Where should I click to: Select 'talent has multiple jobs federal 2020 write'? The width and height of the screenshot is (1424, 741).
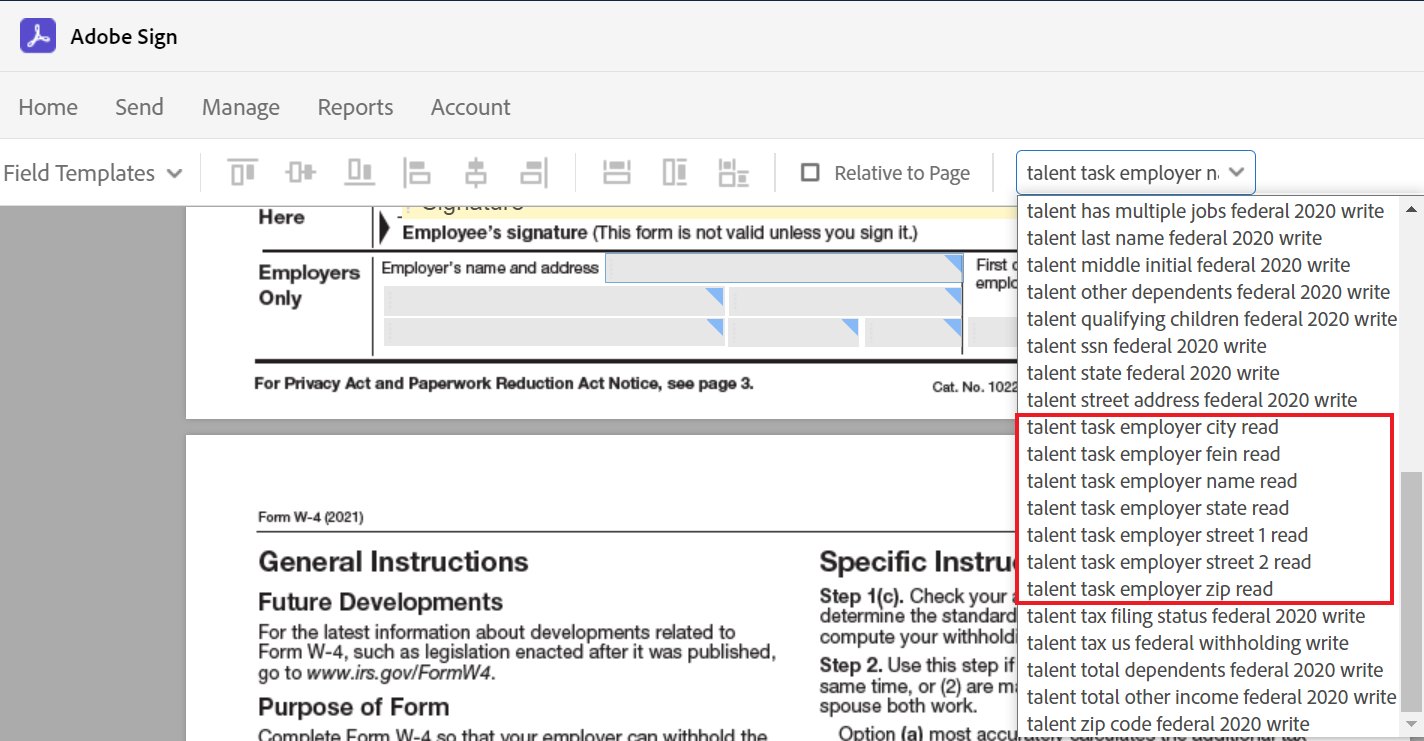click(x=1206, y=211)
